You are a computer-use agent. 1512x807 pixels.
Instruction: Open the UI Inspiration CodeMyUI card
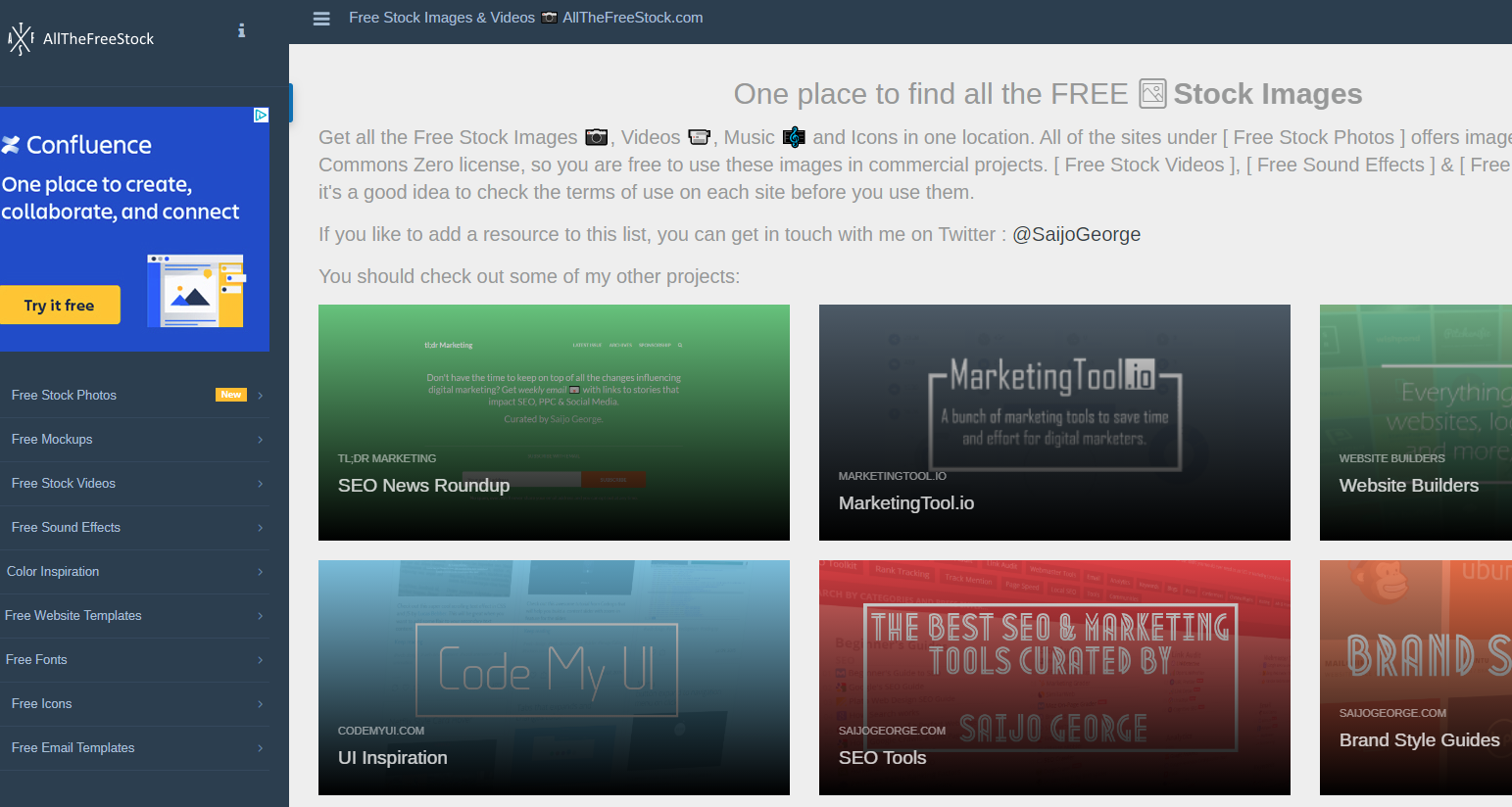click(554, 678)
